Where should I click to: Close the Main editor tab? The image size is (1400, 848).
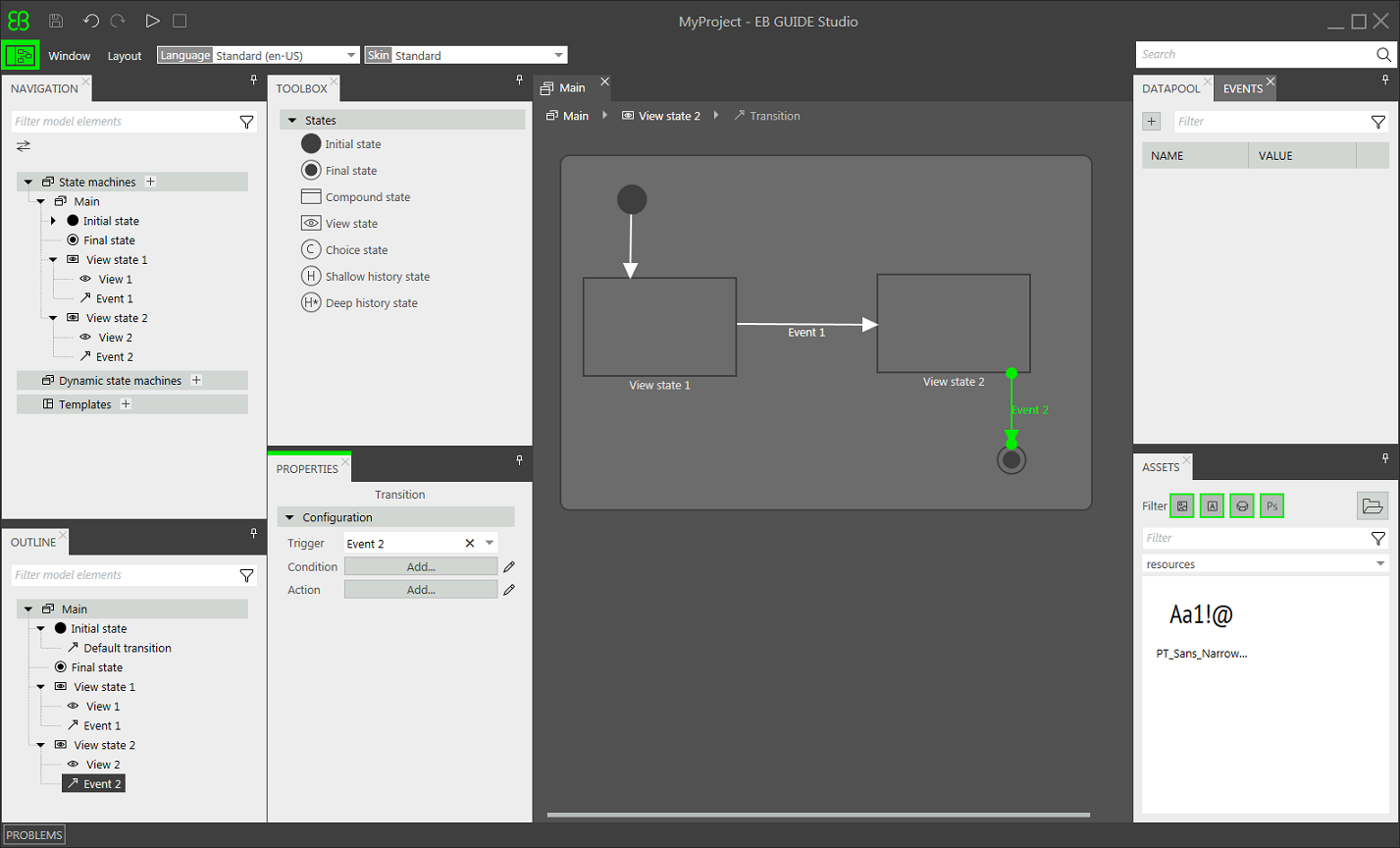[x=604, y=81]
